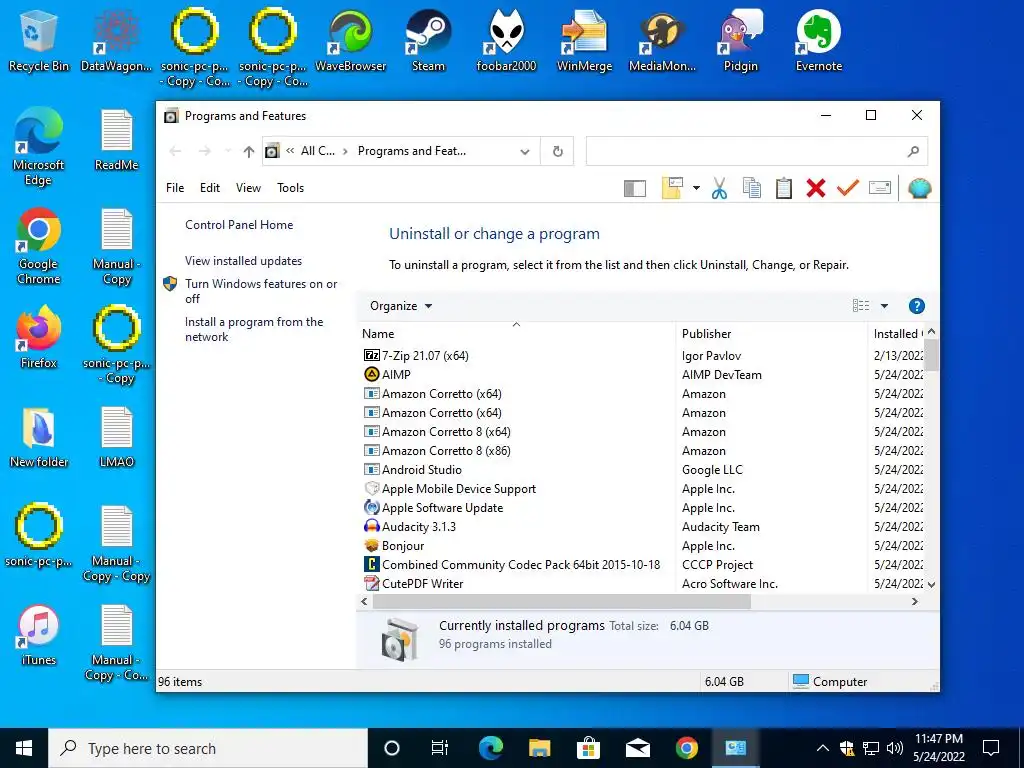Select the ReadMe file on desktop
The image size is (1024, 768).
click(x=117, y=140)
